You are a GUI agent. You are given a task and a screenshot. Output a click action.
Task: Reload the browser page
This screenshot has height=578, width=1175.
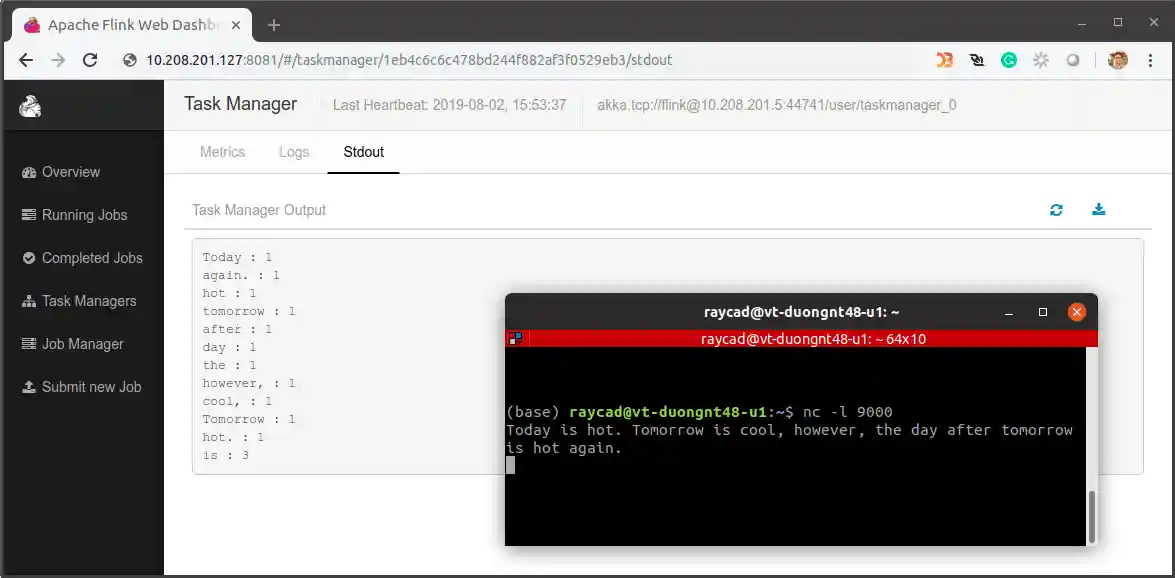coord(91,61)
